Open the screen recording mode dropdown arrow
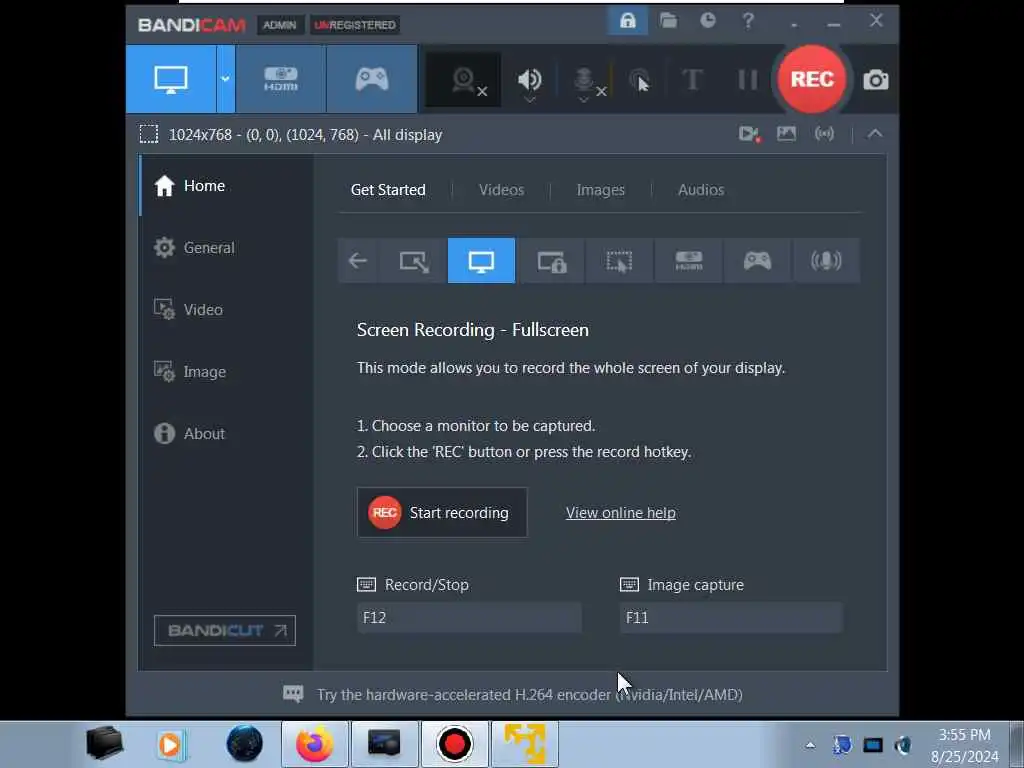Viewport: 1024px width, 768px height. click(x=225, y=80)
